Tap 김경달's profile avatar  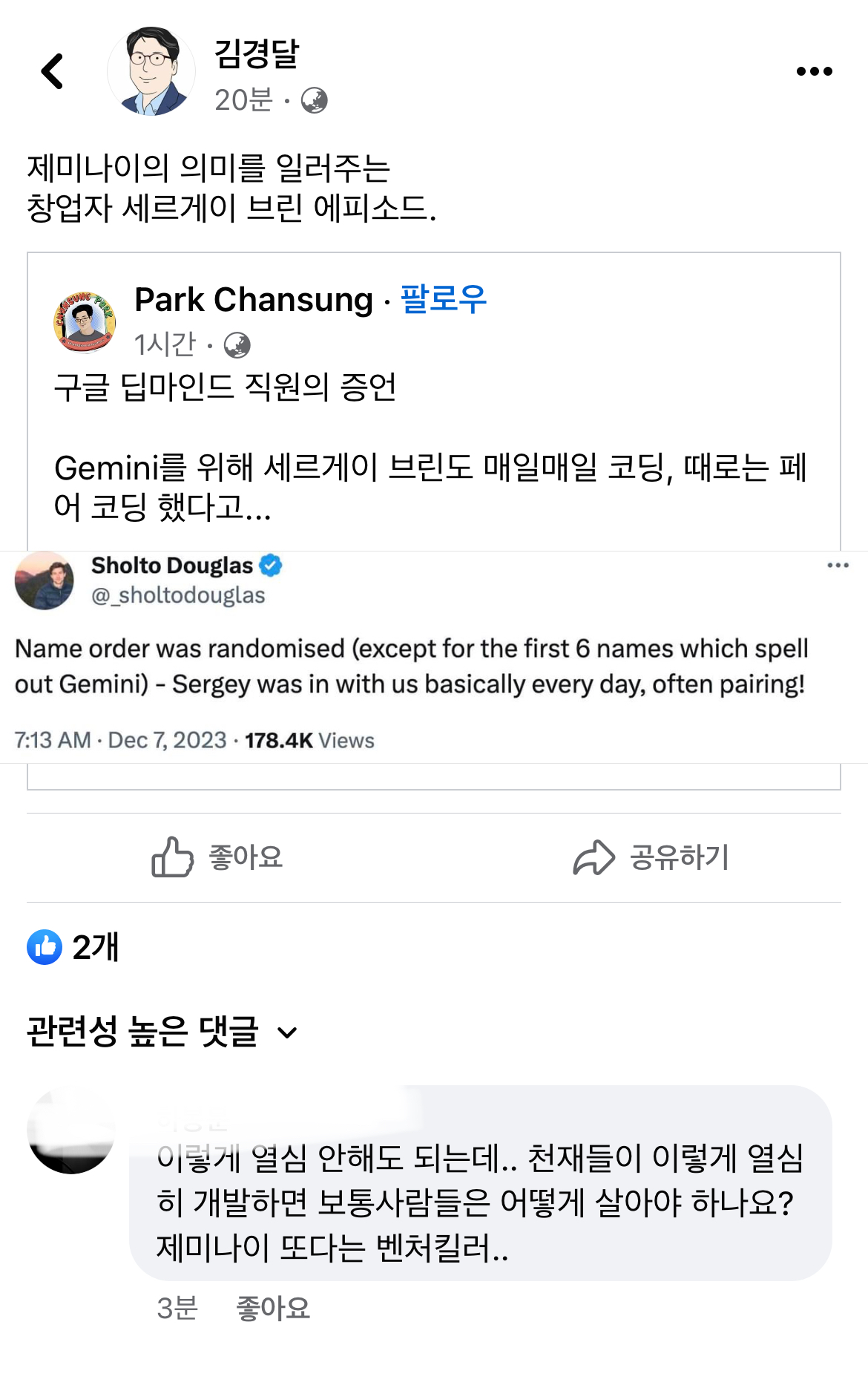coord(151,71)
